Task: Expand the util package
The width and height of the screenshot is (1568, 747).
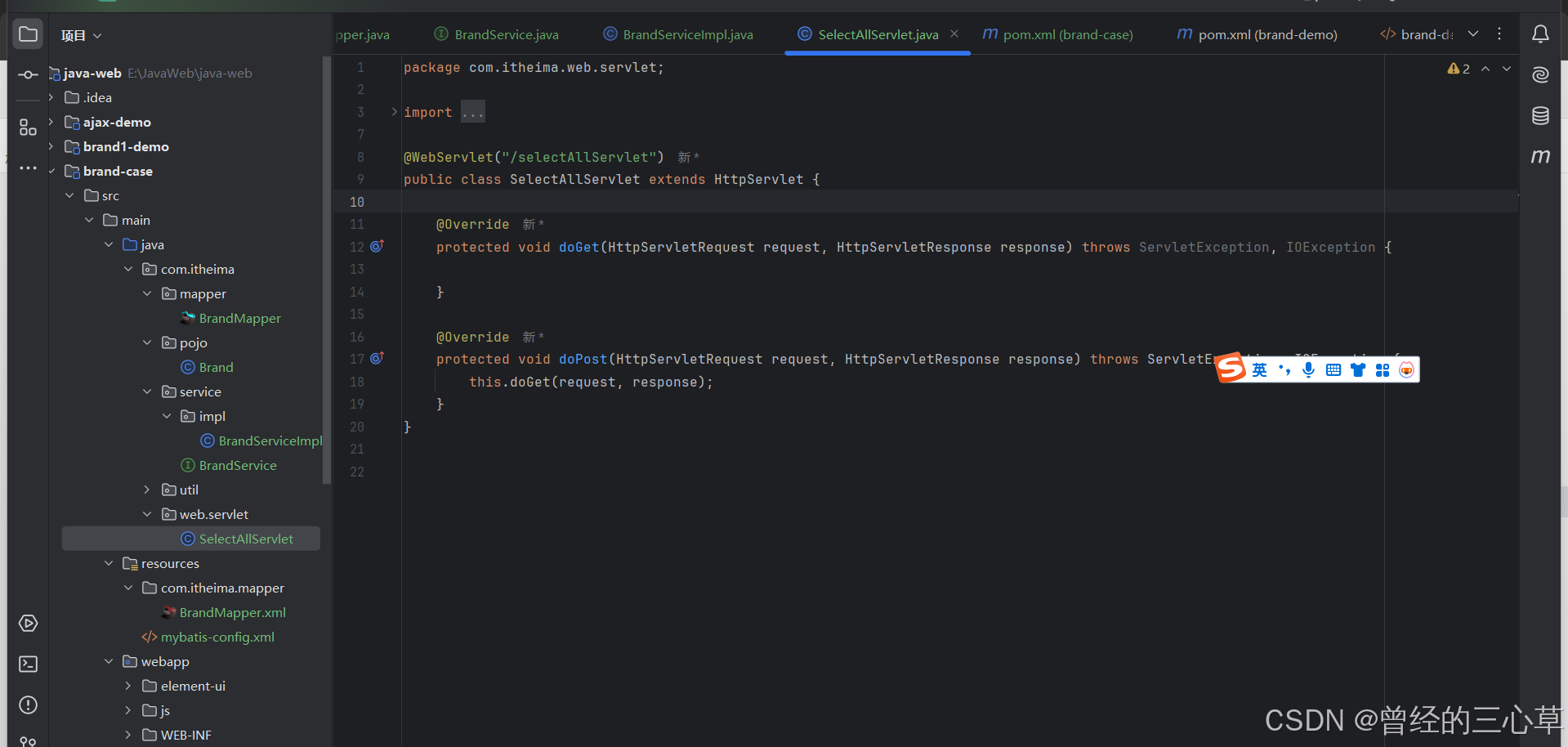Action: click(x=147, y=490)
